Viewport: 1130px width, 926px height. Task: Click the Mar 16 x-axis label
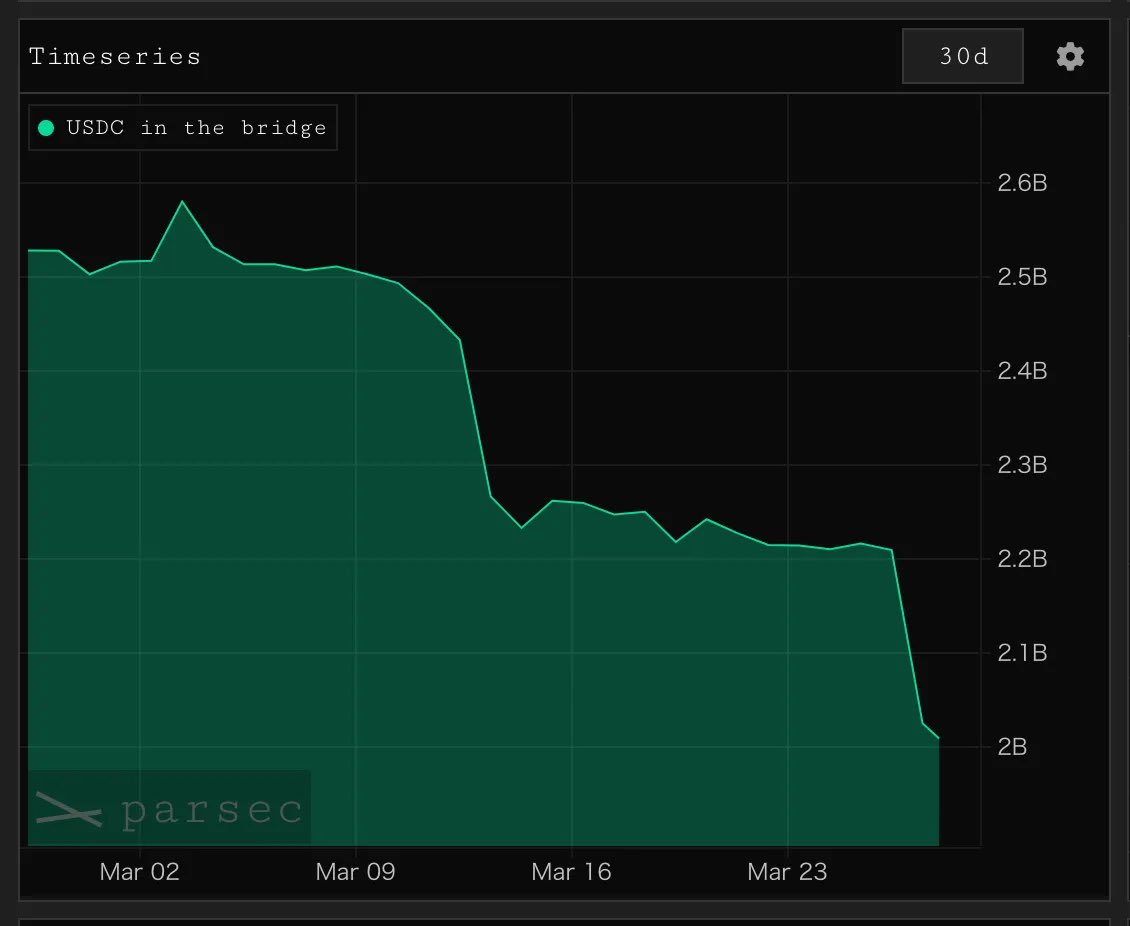tap(571, 872)
